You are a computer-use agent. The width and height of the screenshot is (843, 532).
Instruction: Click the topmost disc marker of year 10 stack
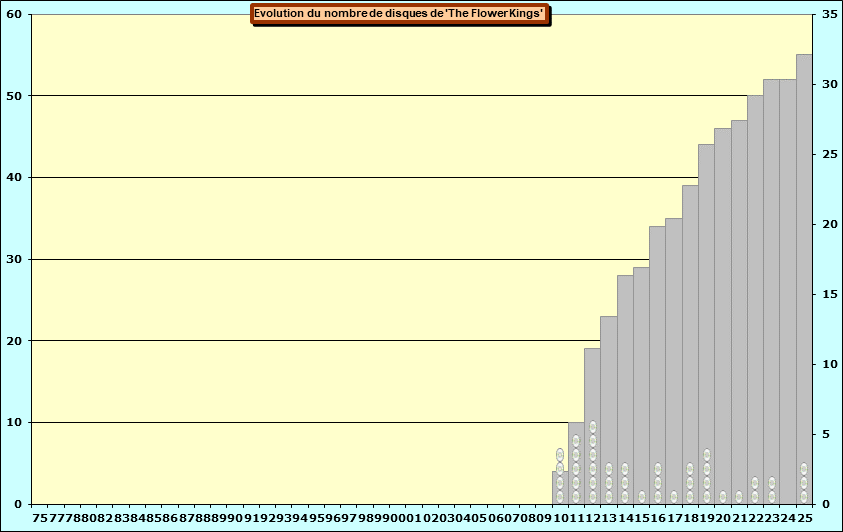(560, 455)
